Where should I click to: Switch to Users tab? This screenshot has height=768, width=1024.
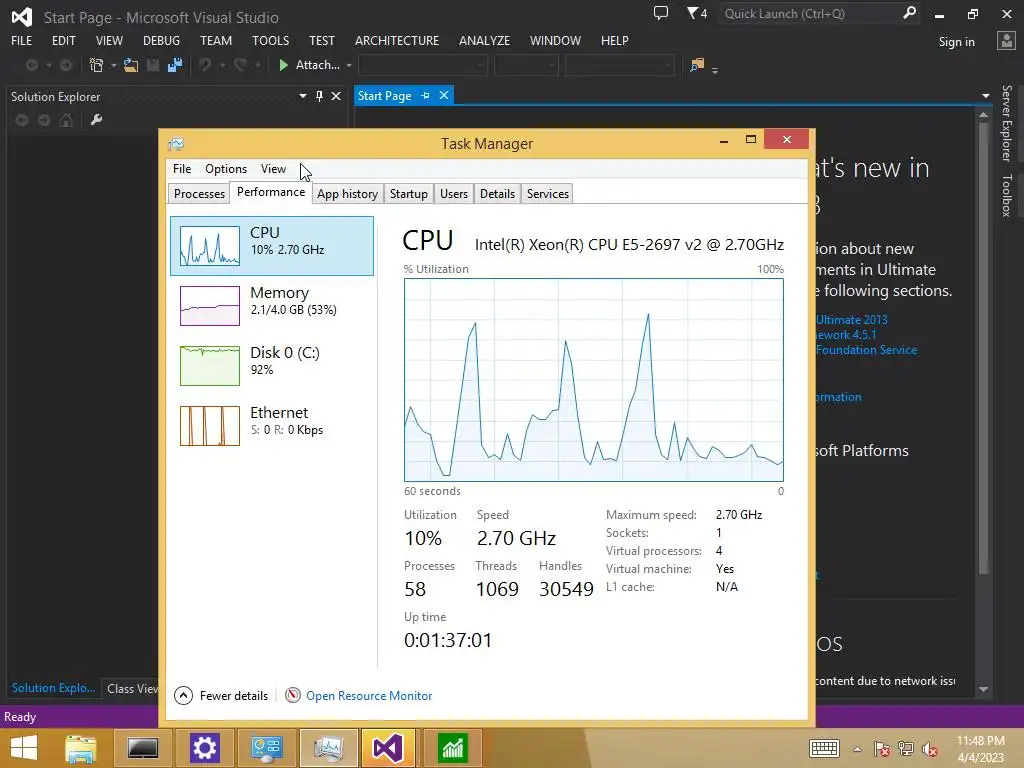click(x=454, y=194)
